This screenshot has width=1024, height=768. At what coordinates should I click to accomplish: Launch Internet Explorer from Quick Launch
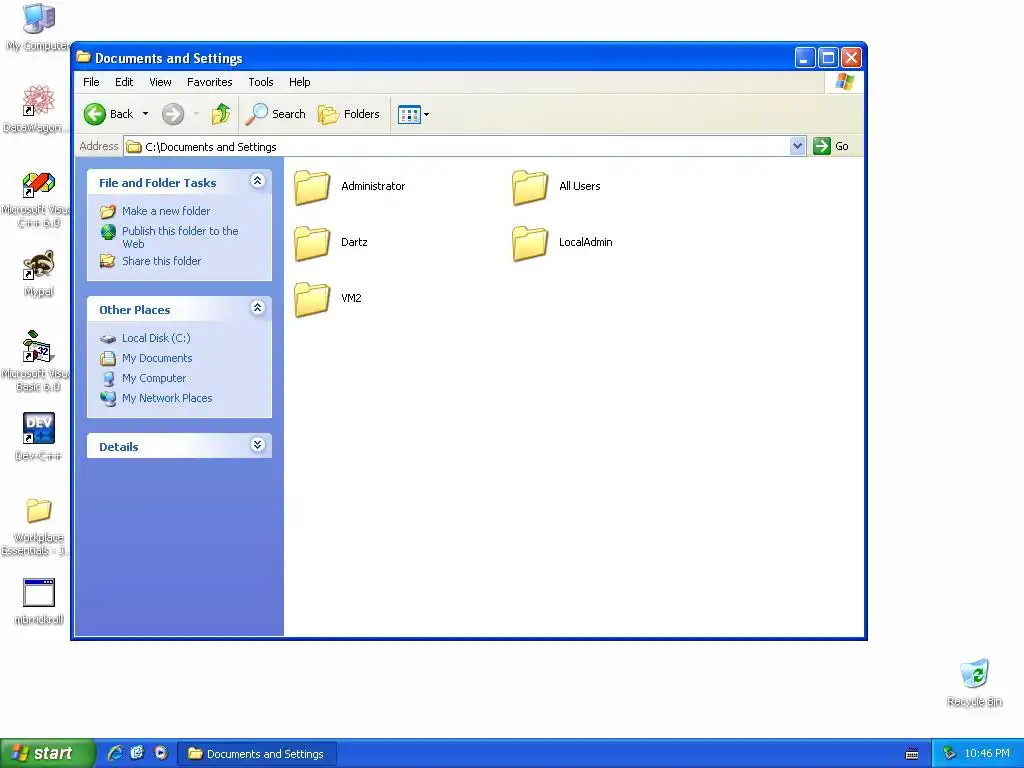(115, 753)
